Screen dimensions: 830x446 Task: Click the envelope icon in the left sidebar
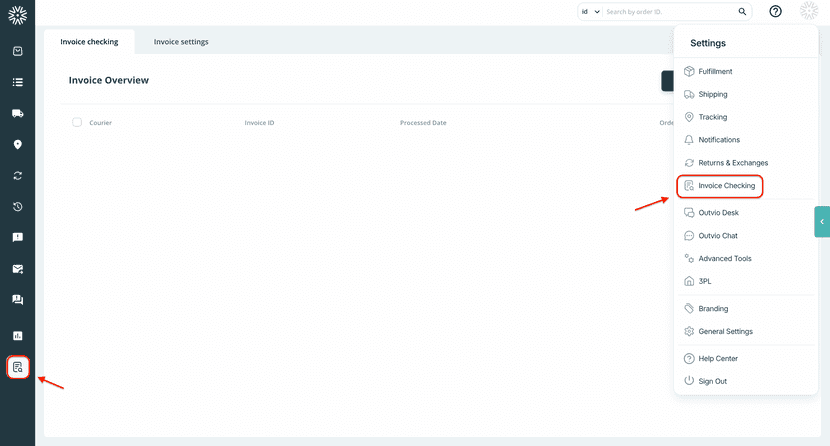tap(18, 268)
